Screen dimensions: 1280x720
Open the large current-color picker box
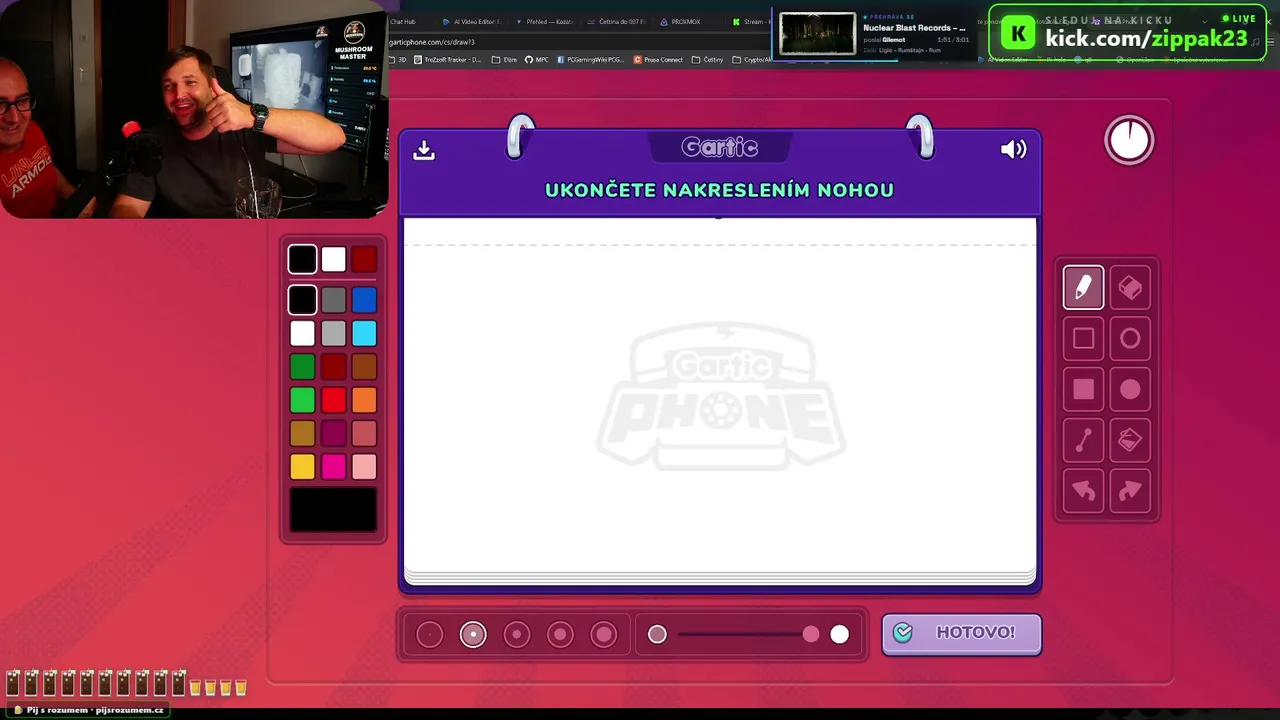333,510
